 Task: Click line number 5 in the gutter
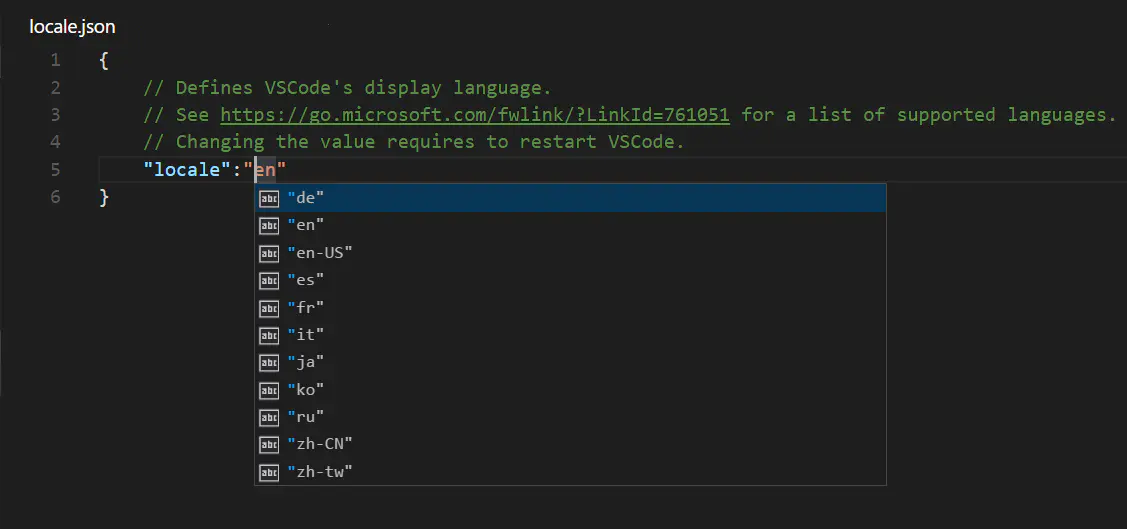(x=55, y=170)
